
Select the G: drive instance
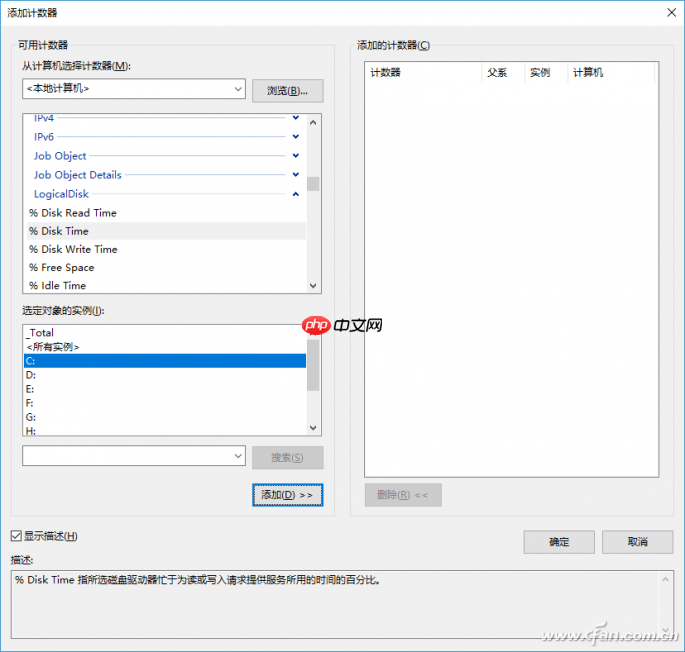click(165, 417)
